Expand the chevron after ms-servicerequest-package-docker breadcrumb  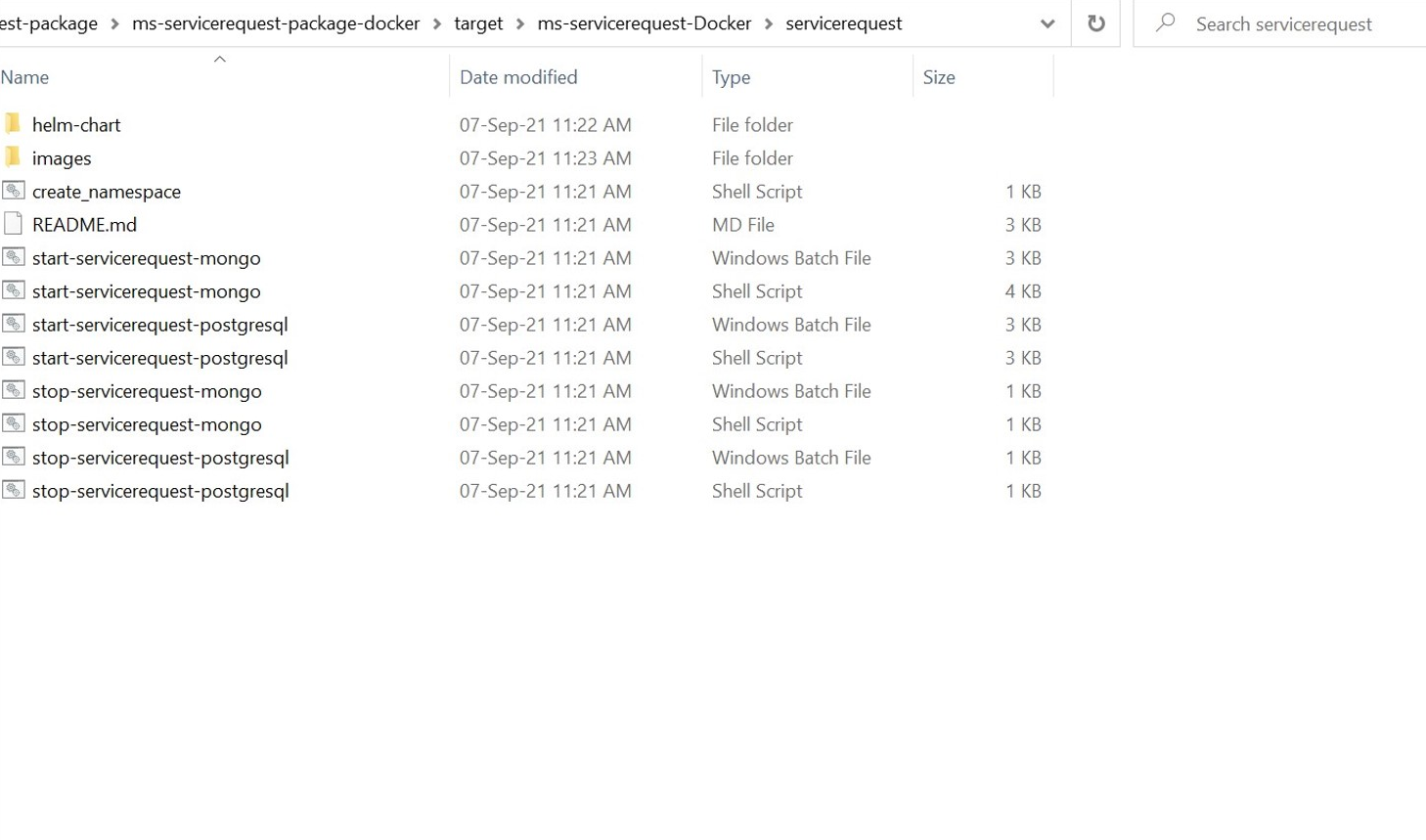437,23
